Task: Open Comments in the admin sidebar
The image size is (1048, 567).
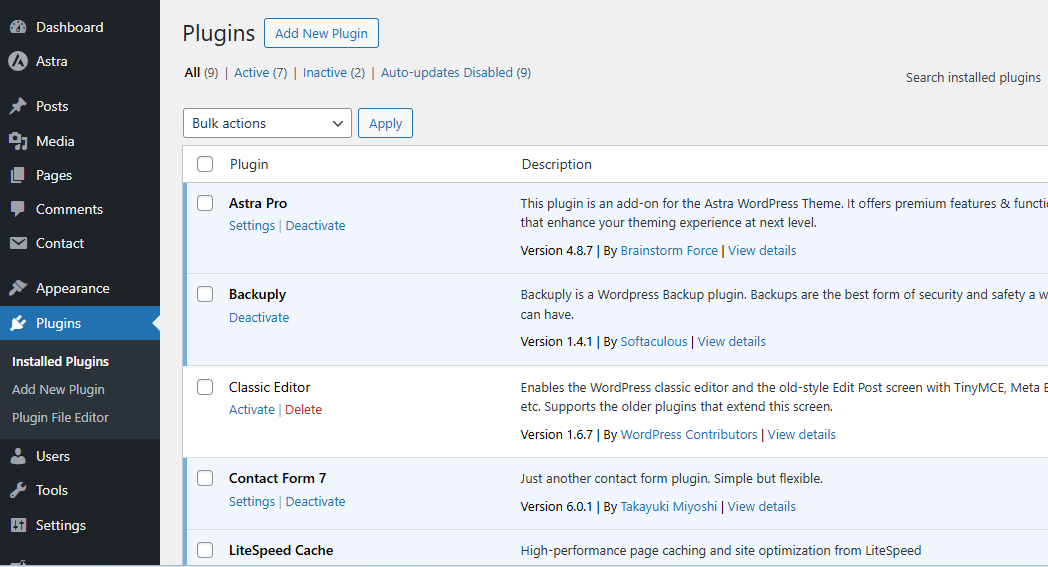Action: click(70, 209)
